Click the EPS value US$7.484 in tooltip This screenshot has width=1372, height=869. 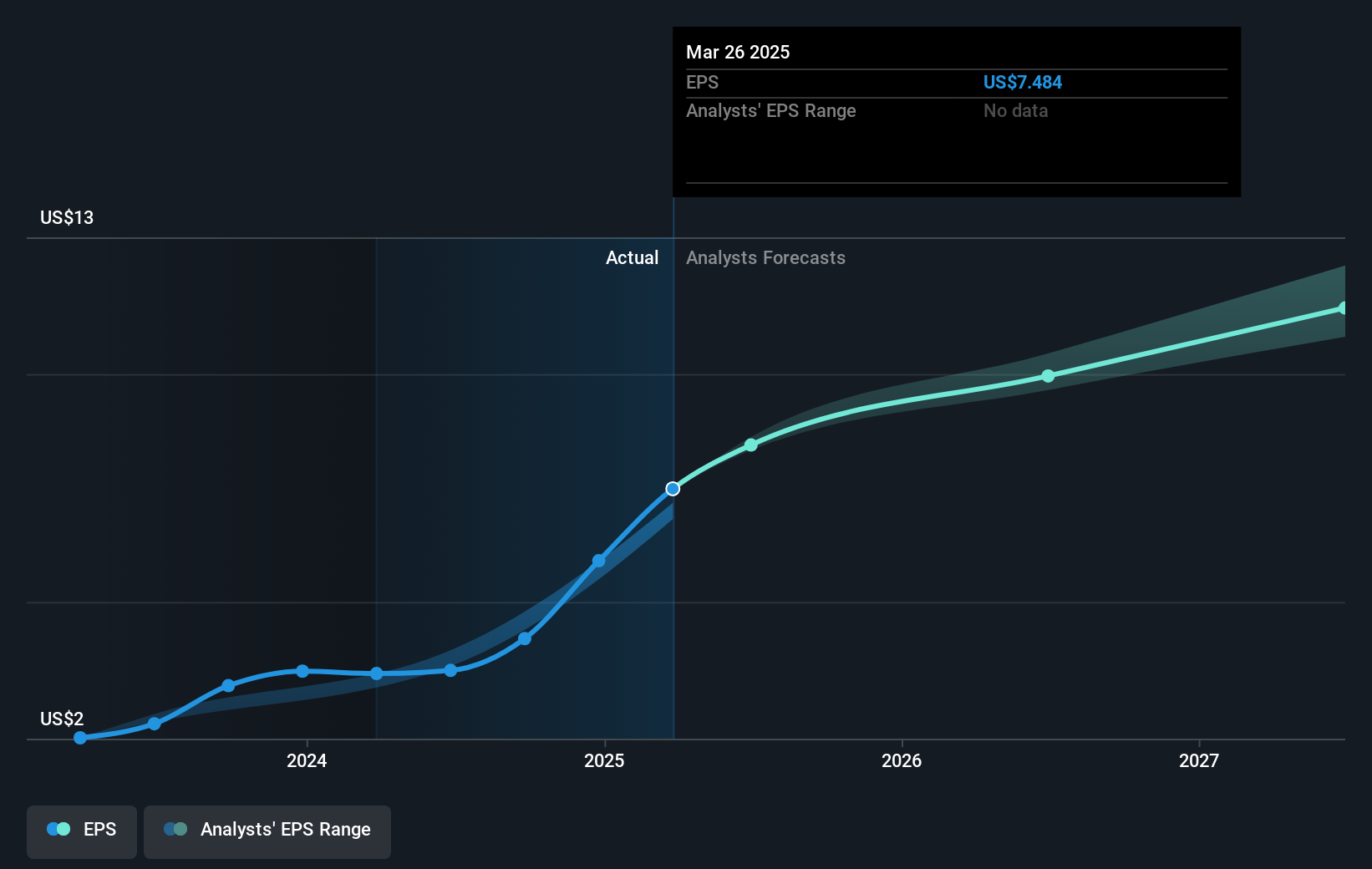[1022, 82]
